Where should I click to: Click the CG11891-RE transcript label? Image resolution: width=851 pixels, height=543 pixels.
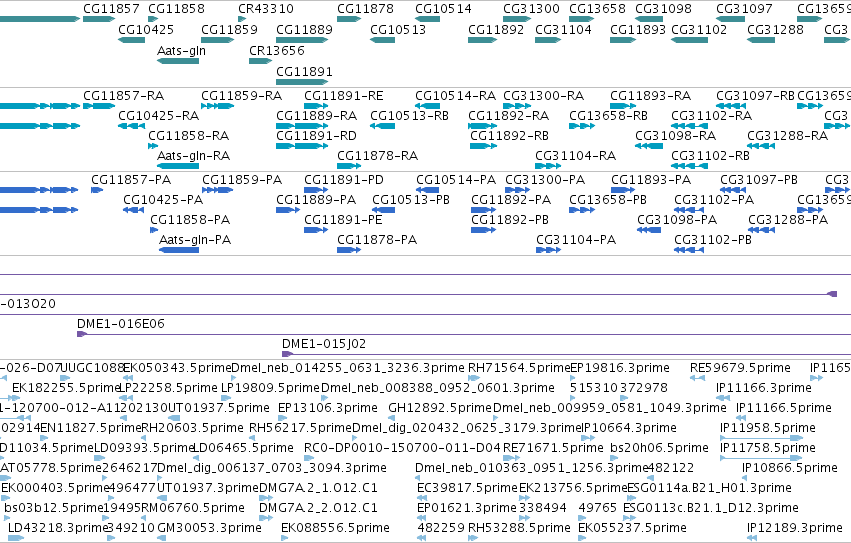click(344, 96)
